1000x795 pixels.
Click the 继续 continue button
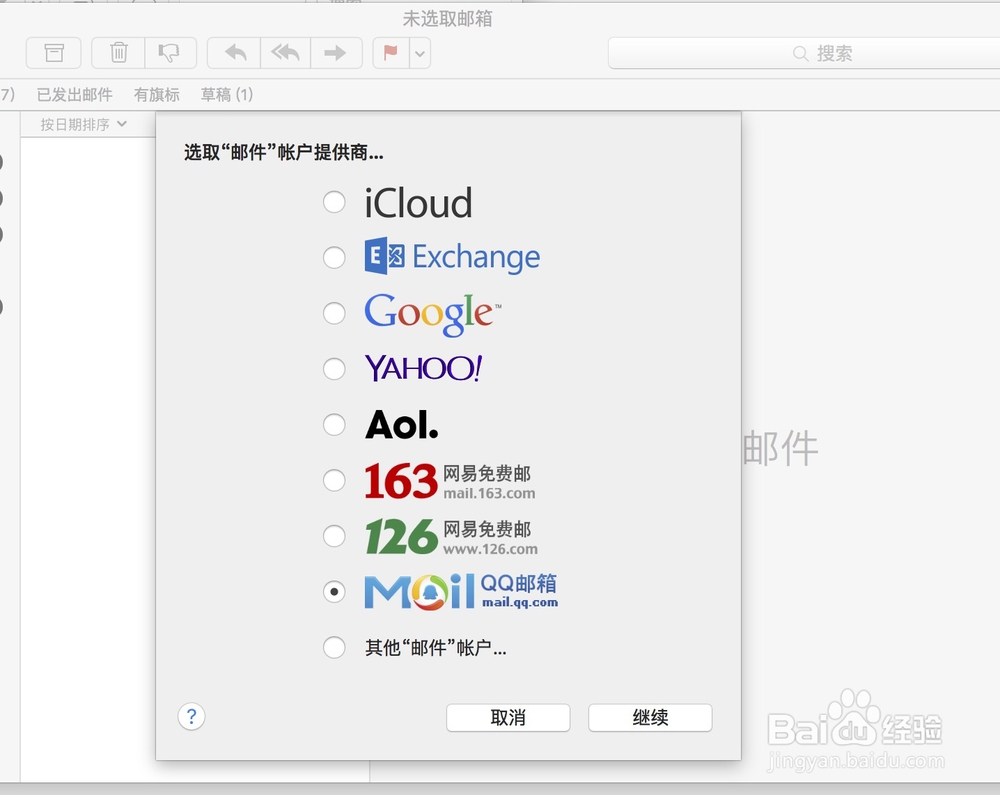pyautogui.click(x=650, y=718)
